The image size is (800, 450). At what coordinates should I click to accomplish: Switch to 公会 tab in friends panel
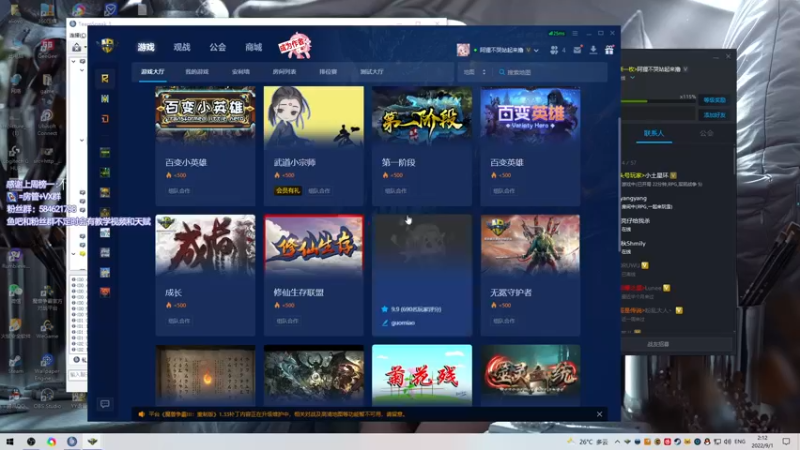click(706, 133)
